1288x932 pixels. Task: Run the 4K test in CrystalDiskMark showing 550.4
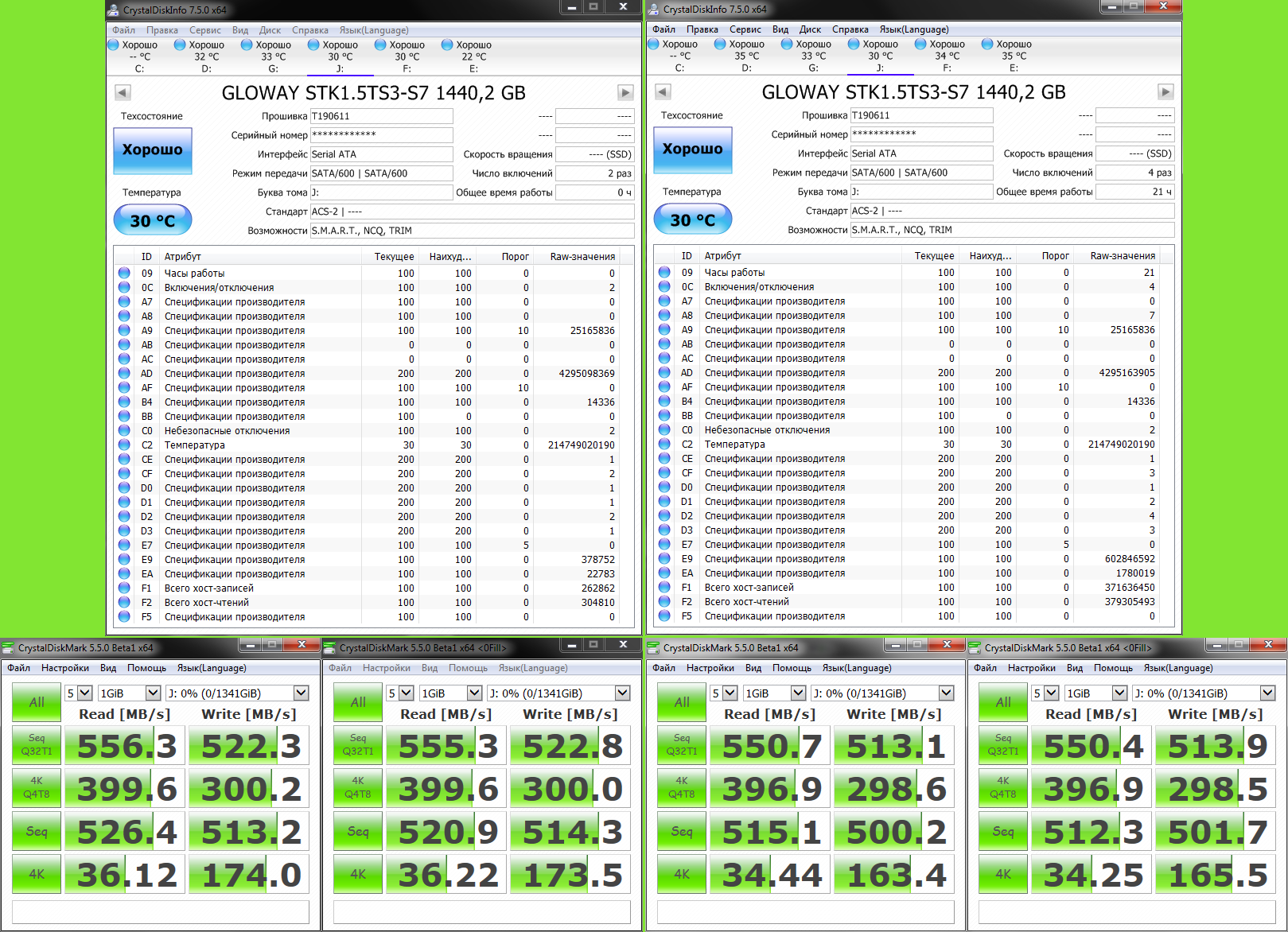[x=1003, y=873]
